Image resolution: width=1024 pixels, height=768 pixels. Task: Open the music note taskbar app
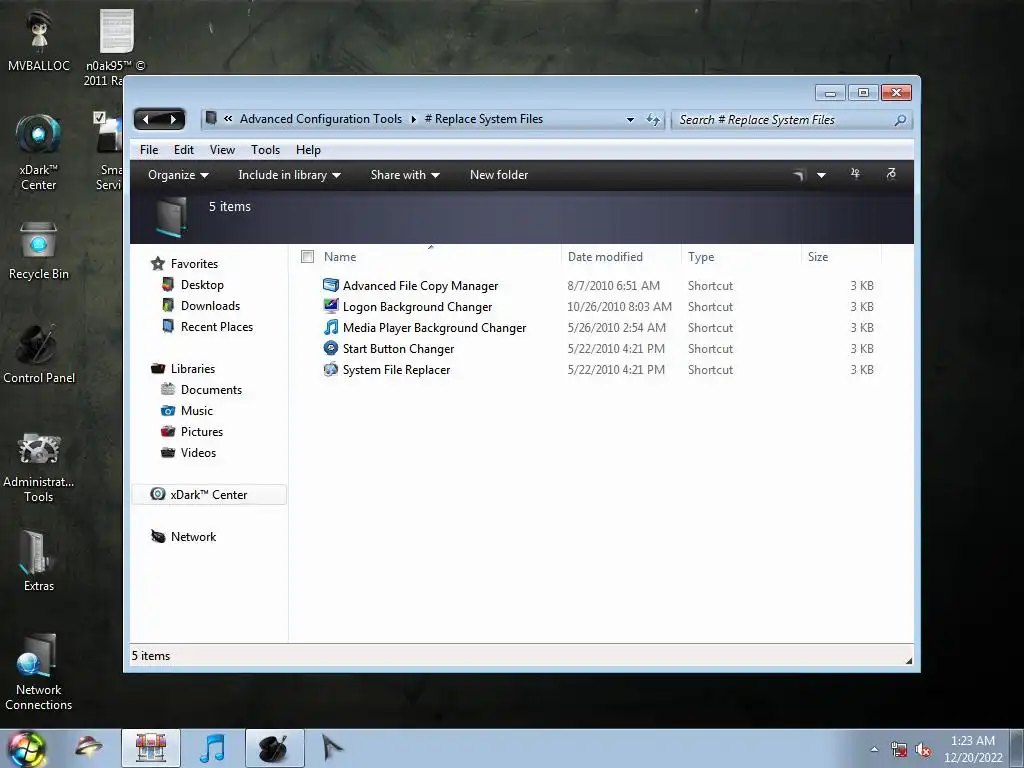(x=212, y=748)
